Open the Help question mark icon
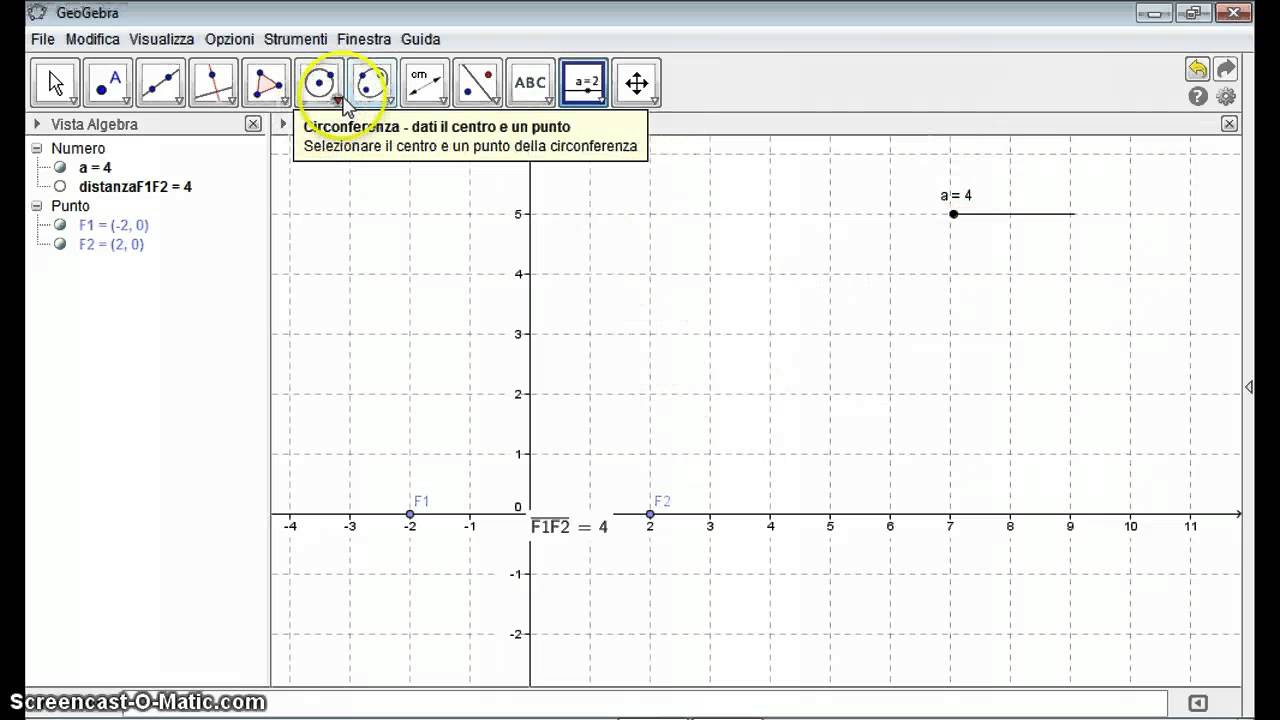This screenshot has width=1280, height=720. click(x=1198, y=97)
